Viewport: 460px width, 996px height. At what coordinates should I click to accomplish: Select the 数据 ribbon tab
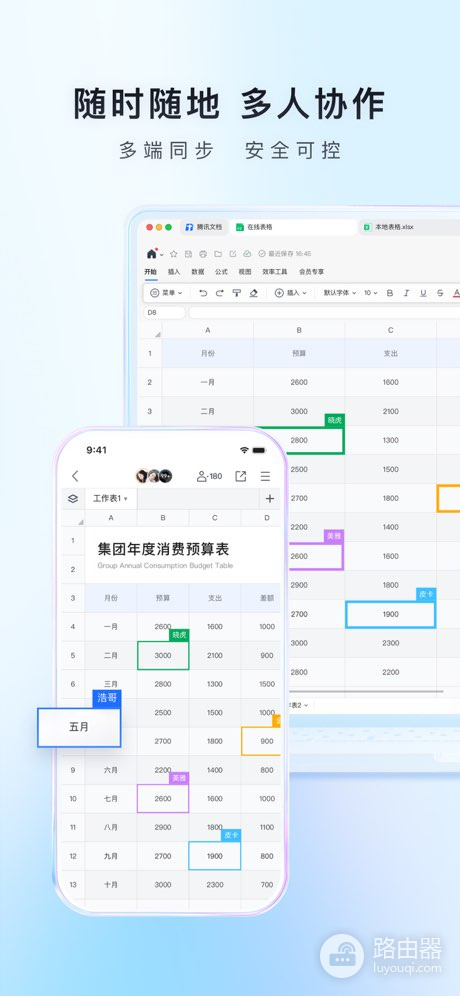coord(198,272)
